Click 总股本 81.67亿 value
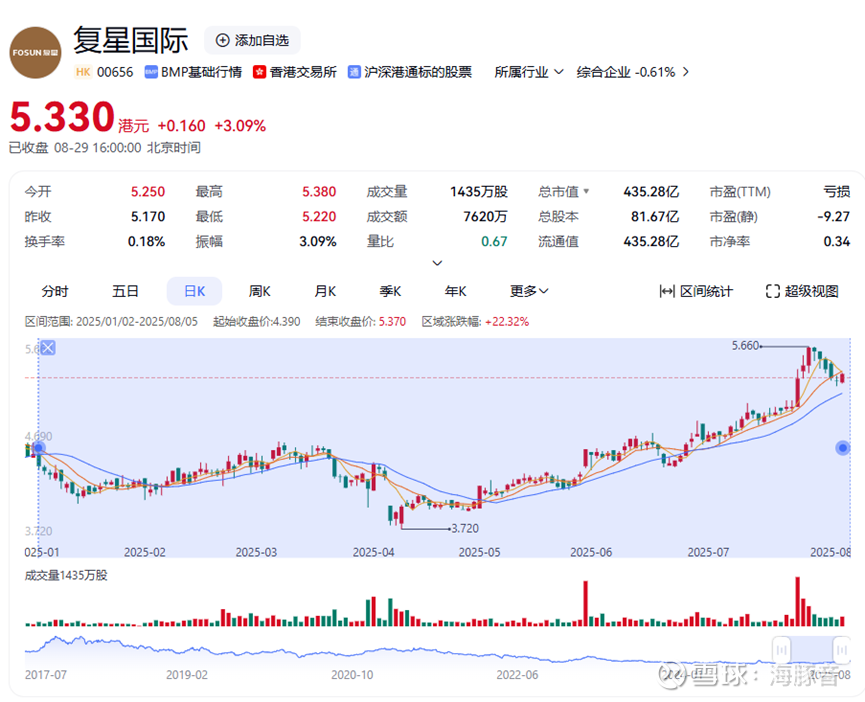This screenshot has height=702, width=865. (x=655, y=217)
